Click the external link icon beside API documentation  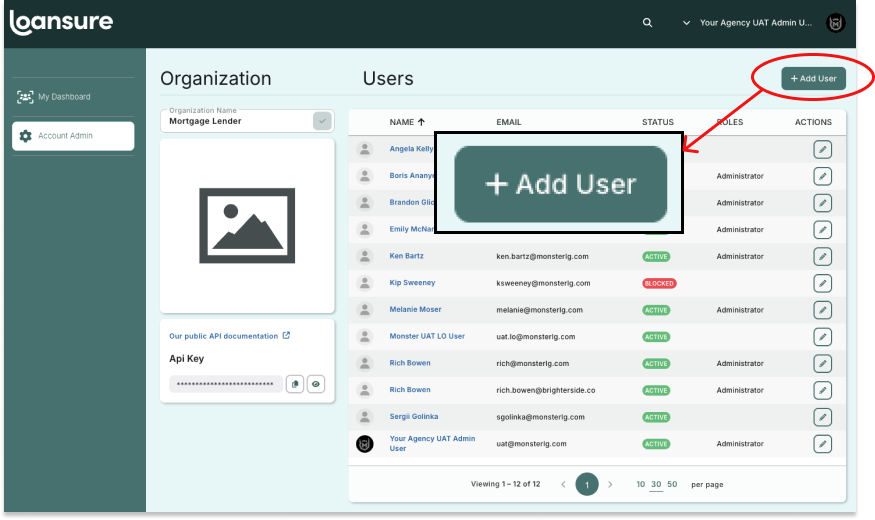(x=287, y=336)
